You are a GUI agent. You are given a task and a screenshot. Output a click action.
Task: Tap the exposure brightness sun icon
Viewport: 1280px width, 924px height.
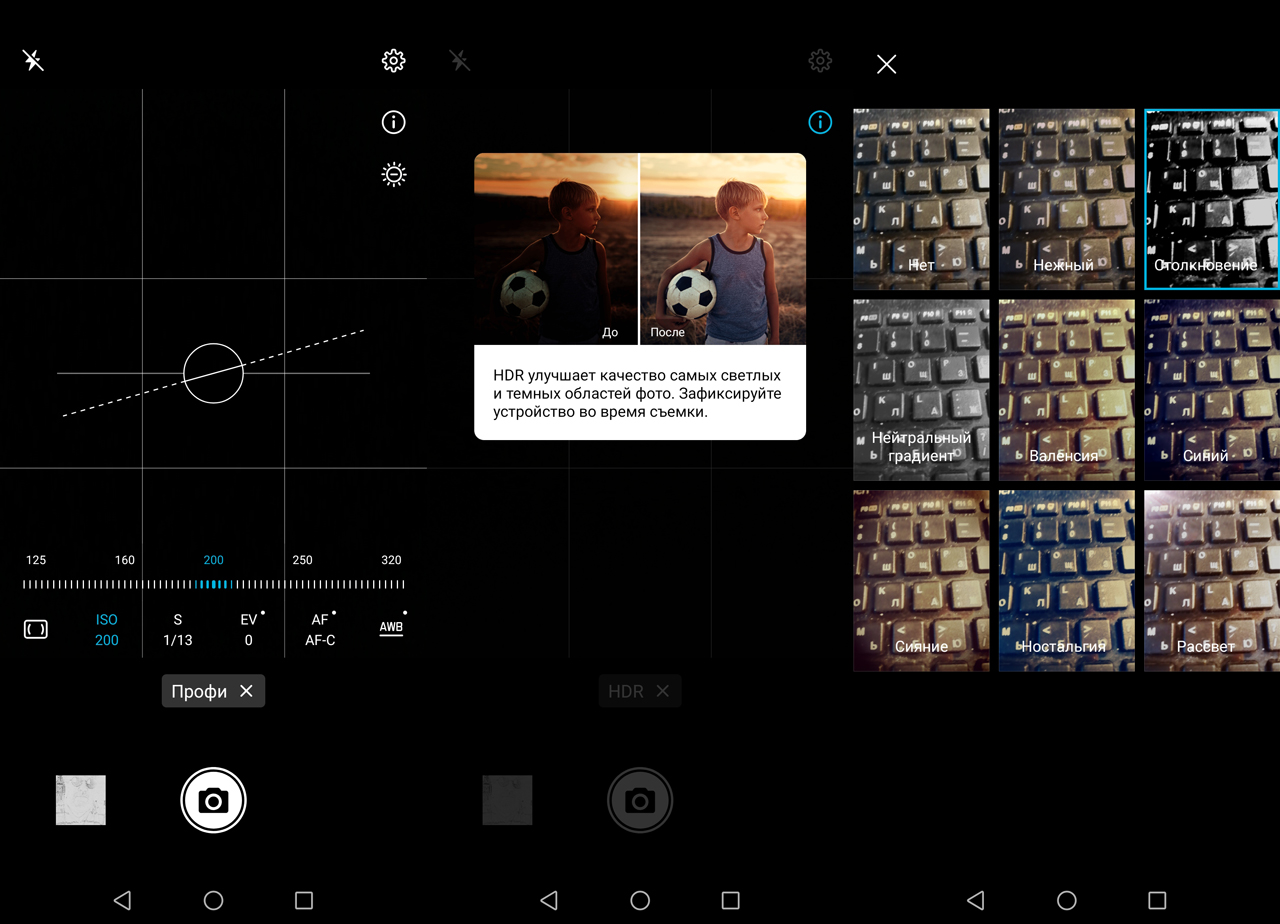pos(393,175)
